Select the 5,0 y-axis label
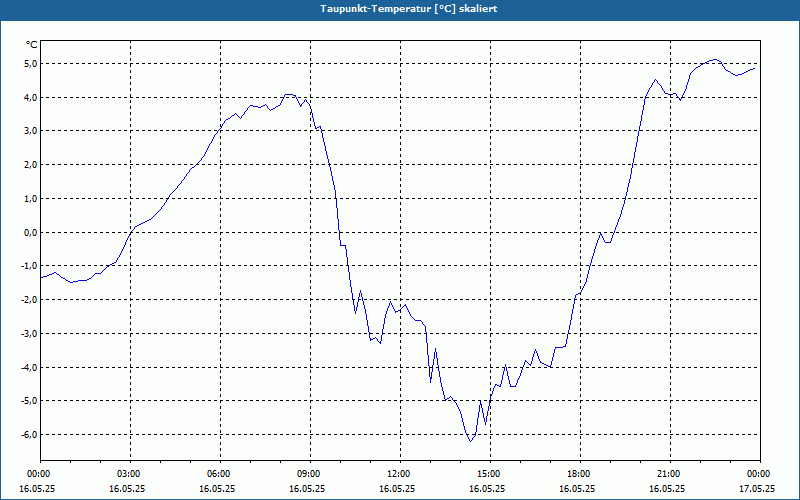The image size is (800, 500). (x=30, y=64)
